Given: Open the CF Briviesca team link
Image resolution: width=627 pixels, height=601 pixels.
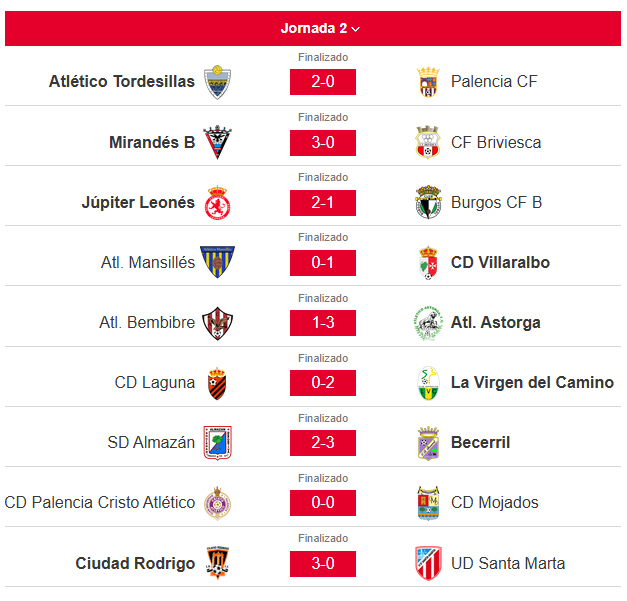Looking at the screenshot, I should coord(496,142).
